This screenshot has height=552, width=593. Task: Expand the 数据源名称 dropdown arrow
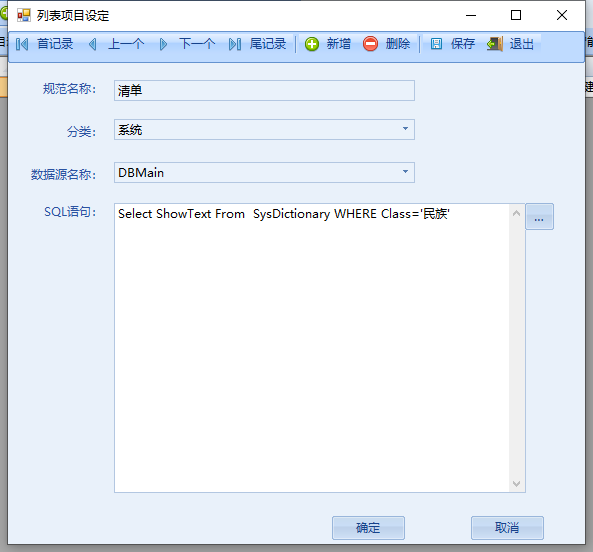point(405,172)
